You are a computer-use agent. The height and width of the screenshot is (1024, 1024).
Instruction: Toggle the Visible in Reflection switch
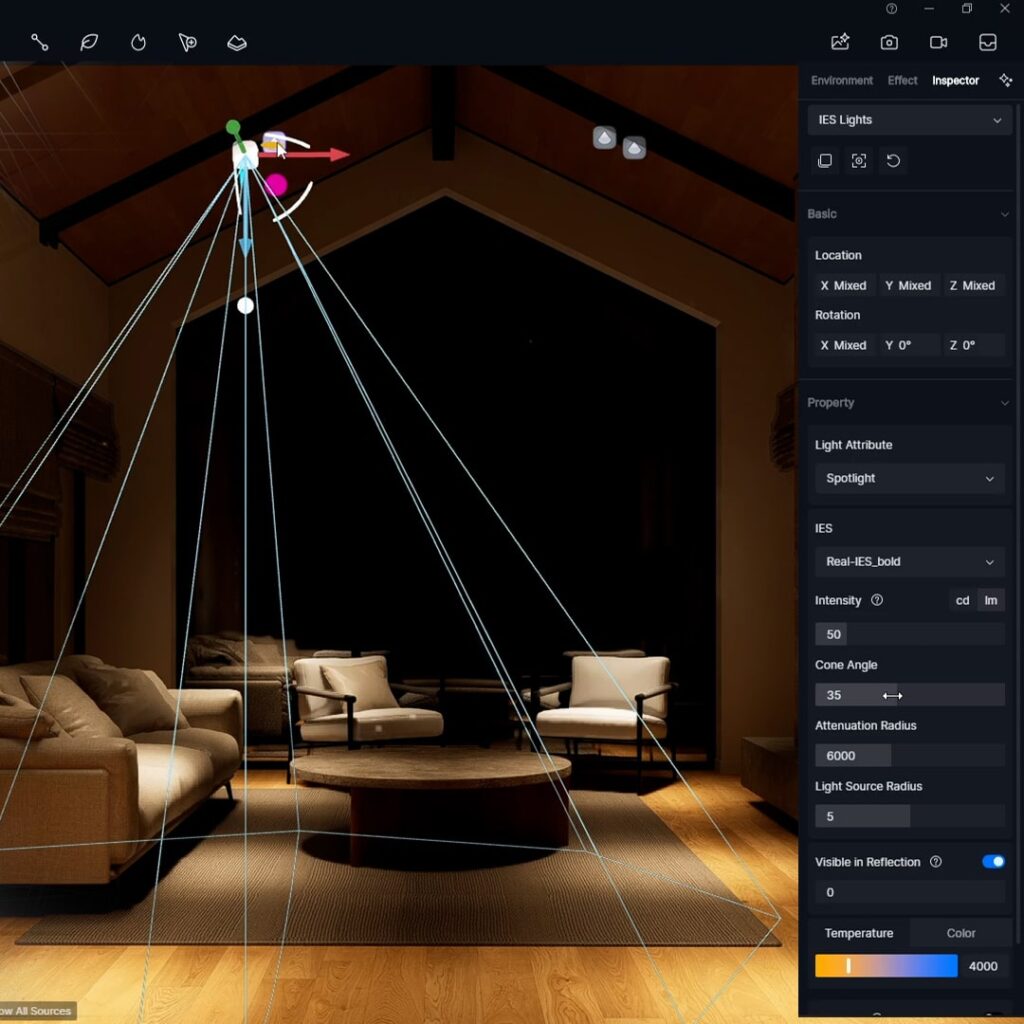click(992, 862)
